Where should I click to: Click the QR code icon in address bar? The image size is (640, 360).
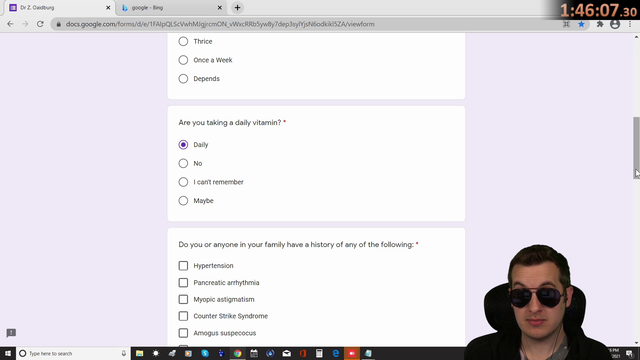(x=567, y=24)
